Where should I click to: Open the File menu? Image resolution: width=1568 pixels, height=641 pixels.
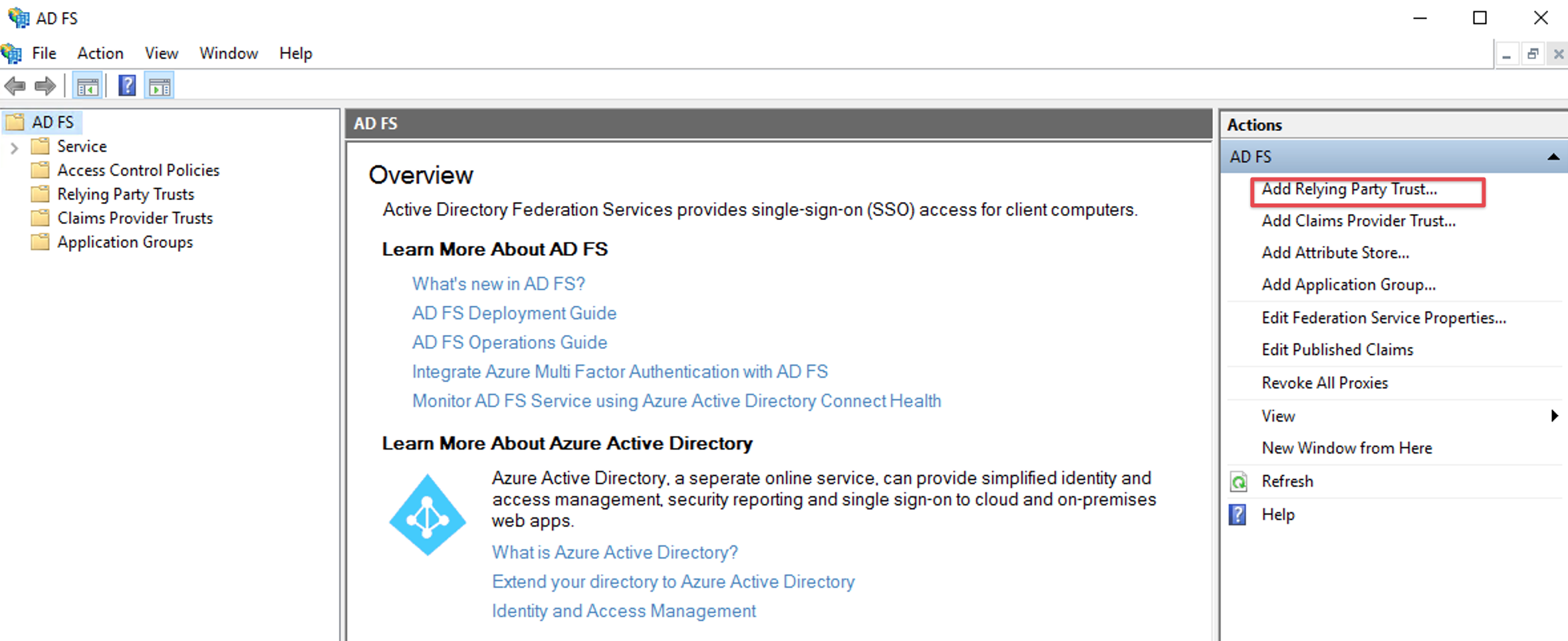[44, 53]
